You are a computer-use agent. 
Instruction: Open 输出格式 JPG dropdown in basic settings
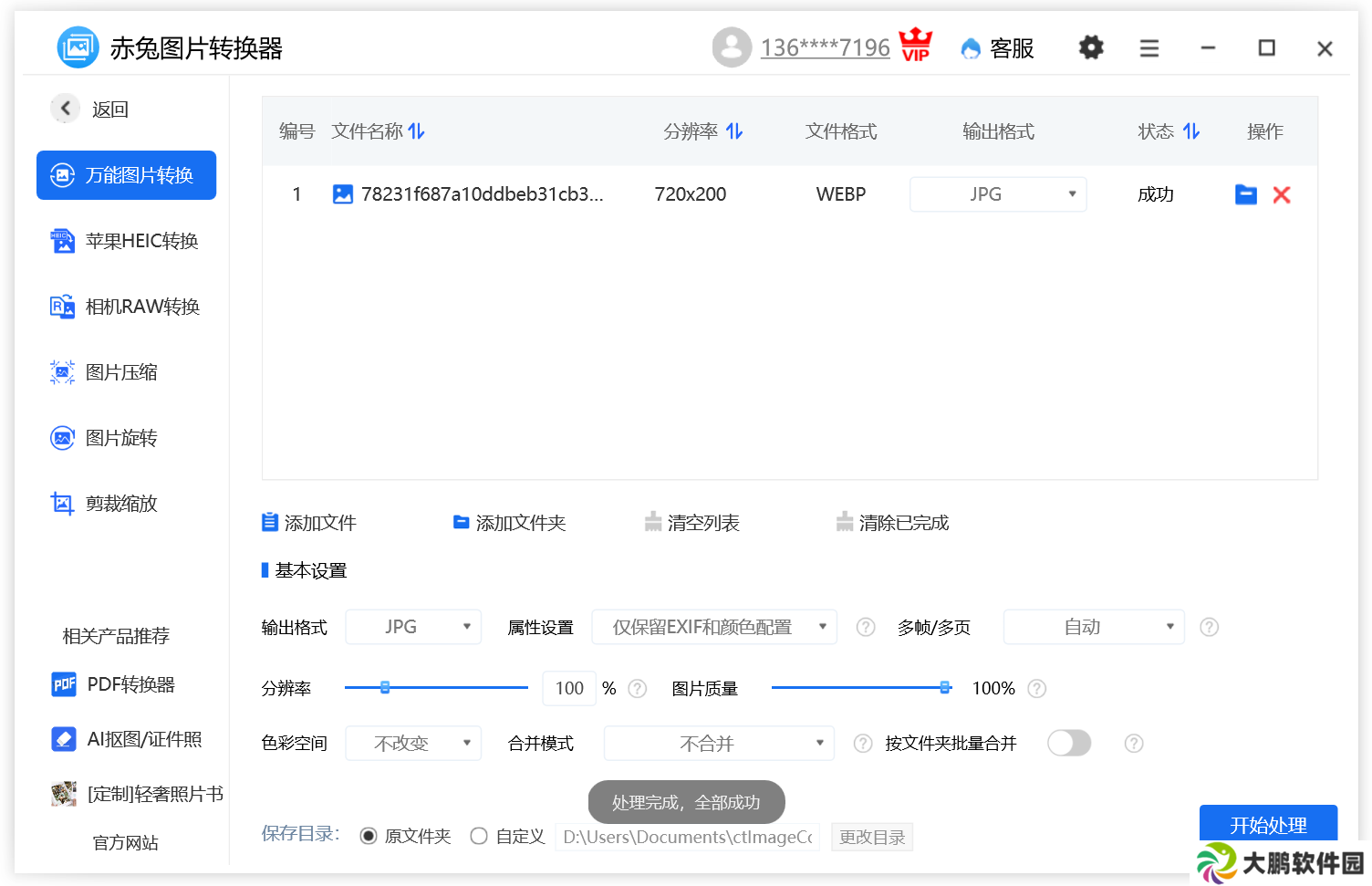413,627
